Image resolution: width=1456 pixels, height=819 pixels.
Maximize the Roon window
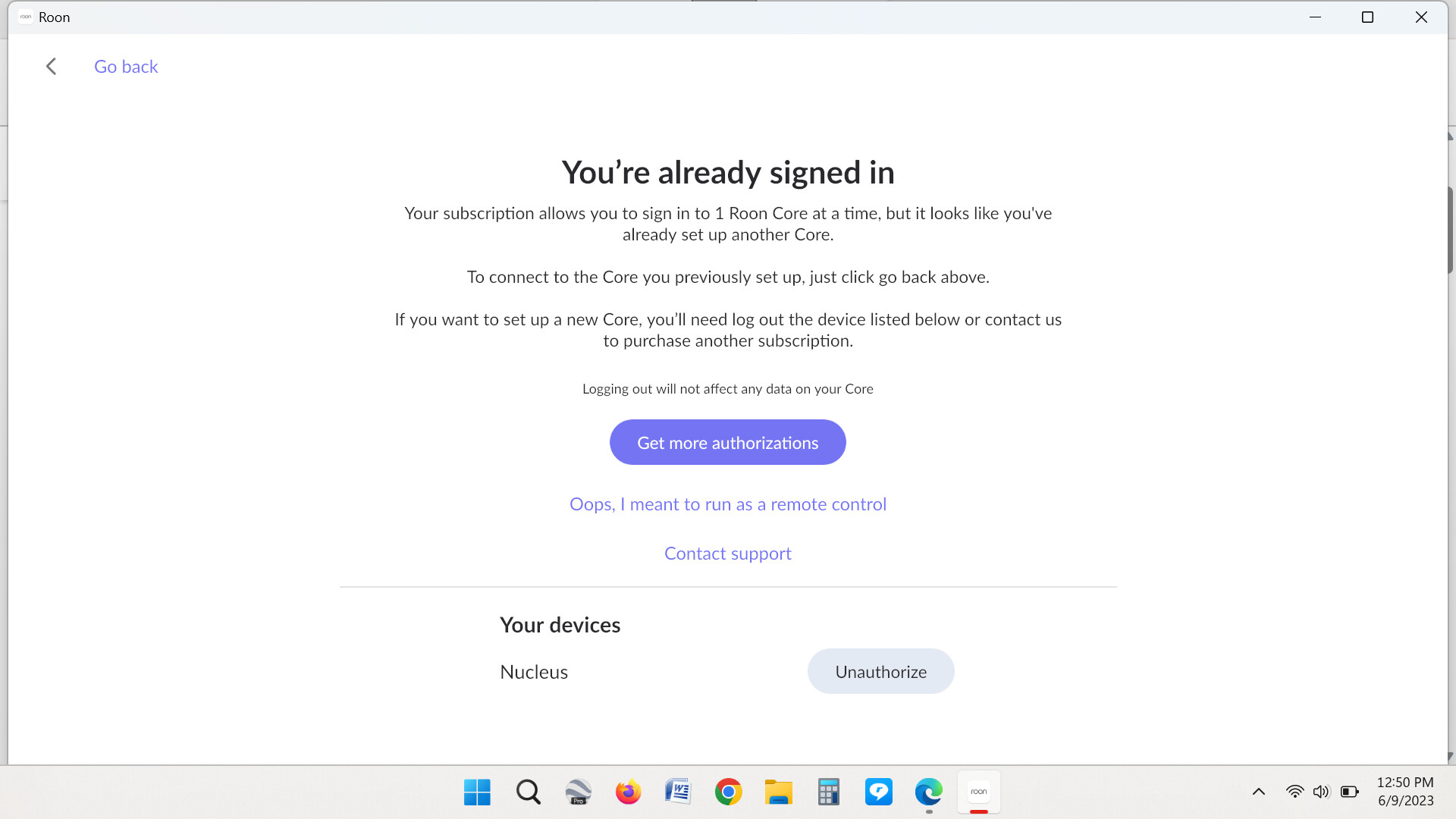pos(1367,17)
